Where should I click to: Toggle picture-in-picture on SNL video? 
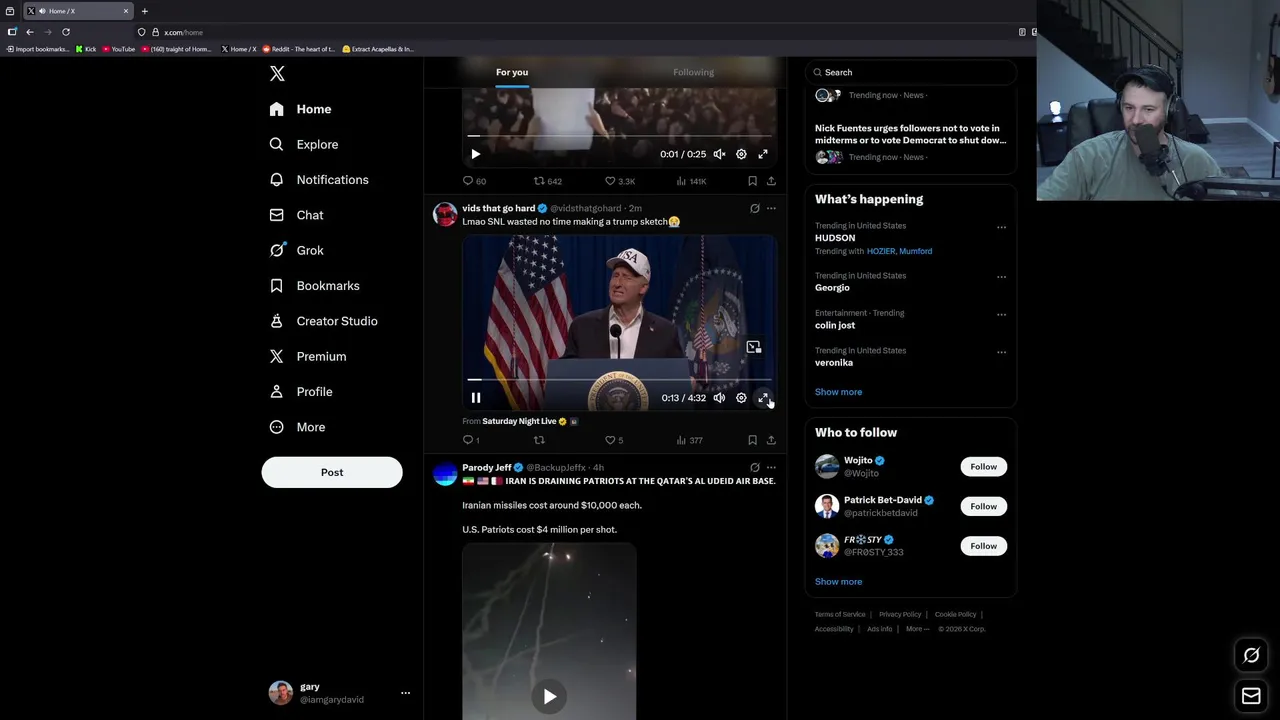(x=753, y=347)
